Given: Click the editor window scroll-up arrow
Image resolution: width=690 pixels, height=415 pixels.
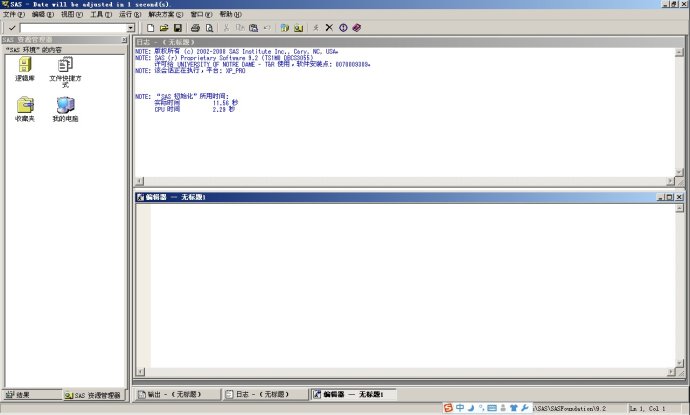Looking at the screenshot, I should pos(679,208).
